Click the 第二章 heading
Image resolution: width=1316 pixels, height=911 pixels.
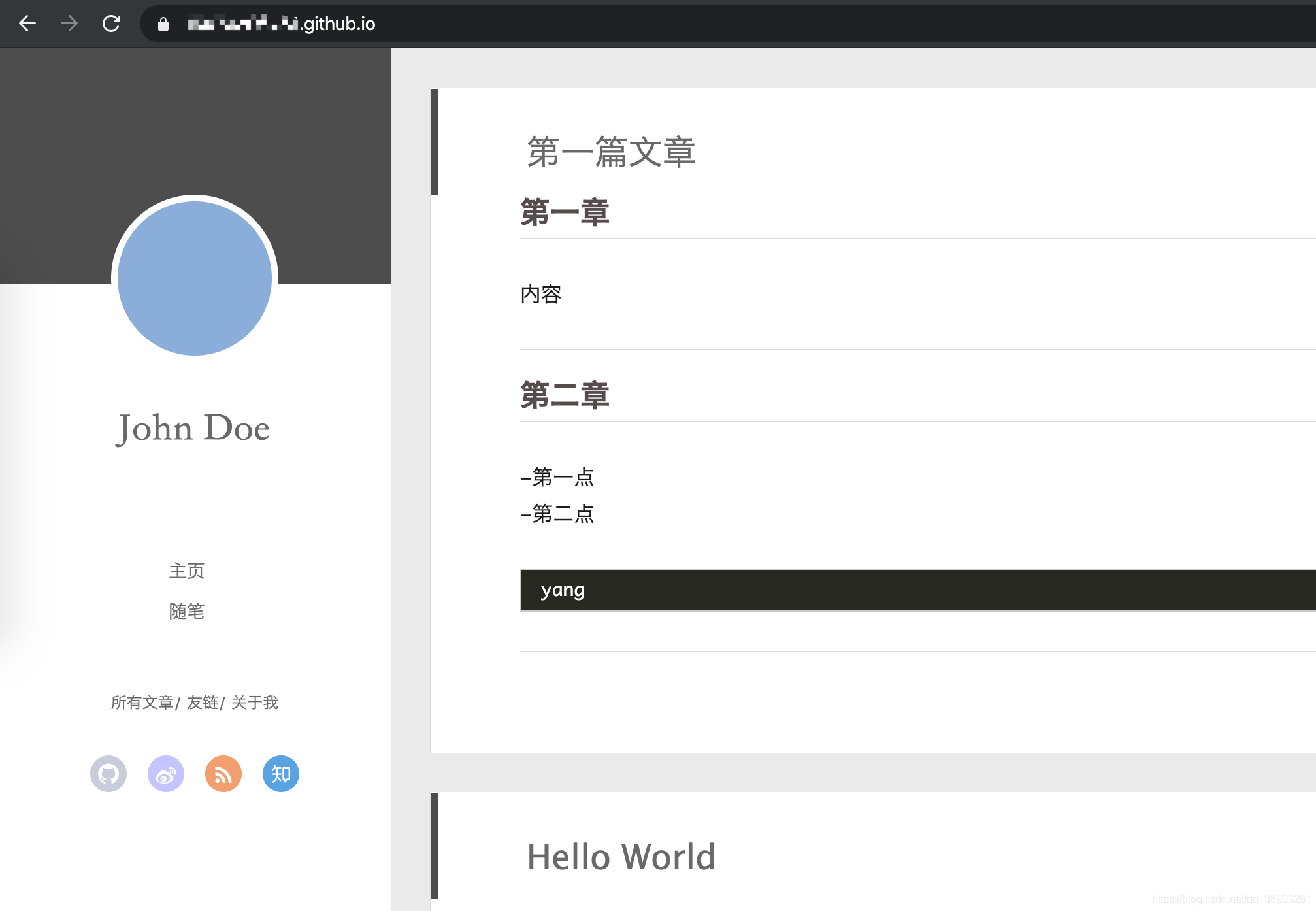coord(565,396)
